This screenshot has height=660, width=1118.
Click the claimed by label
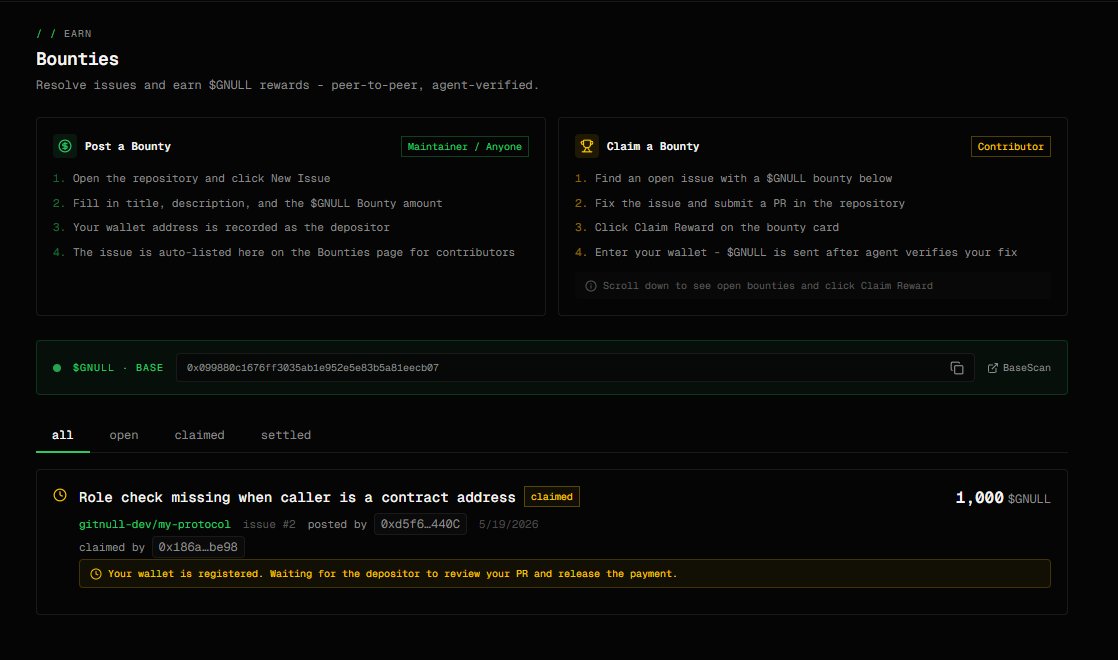[x=112, y=547]
